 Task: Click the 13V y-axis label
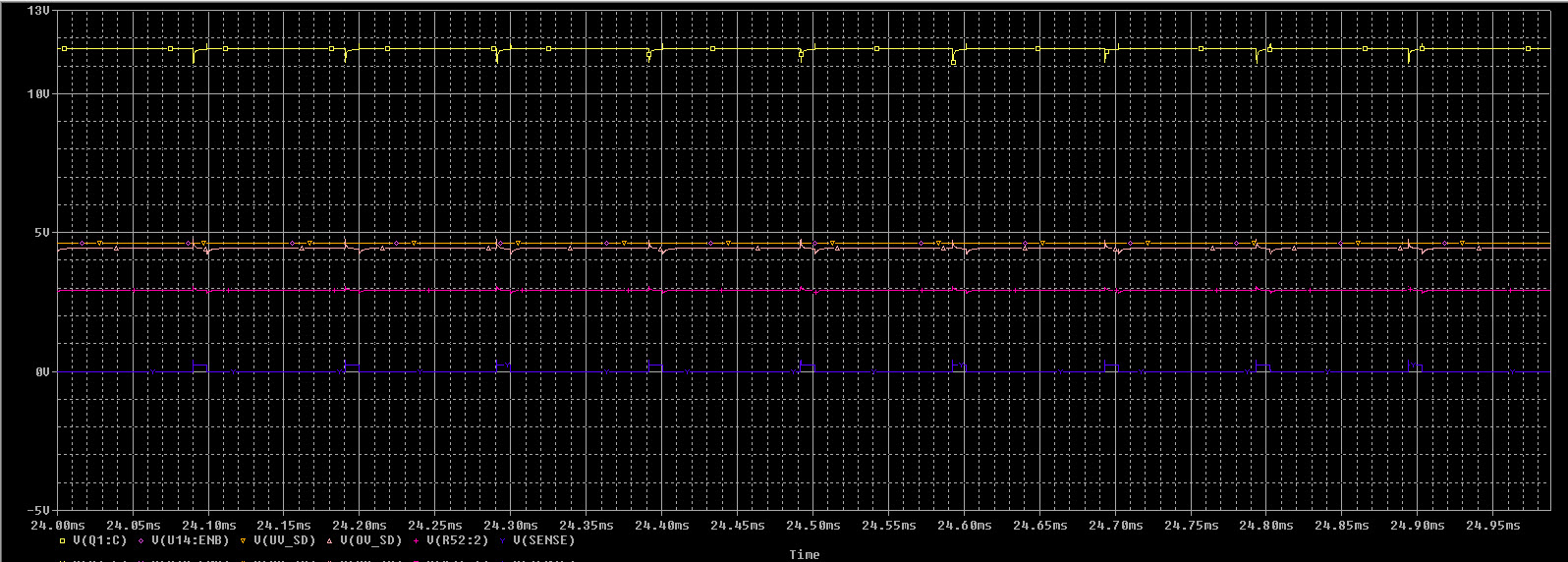pos(38,11)
